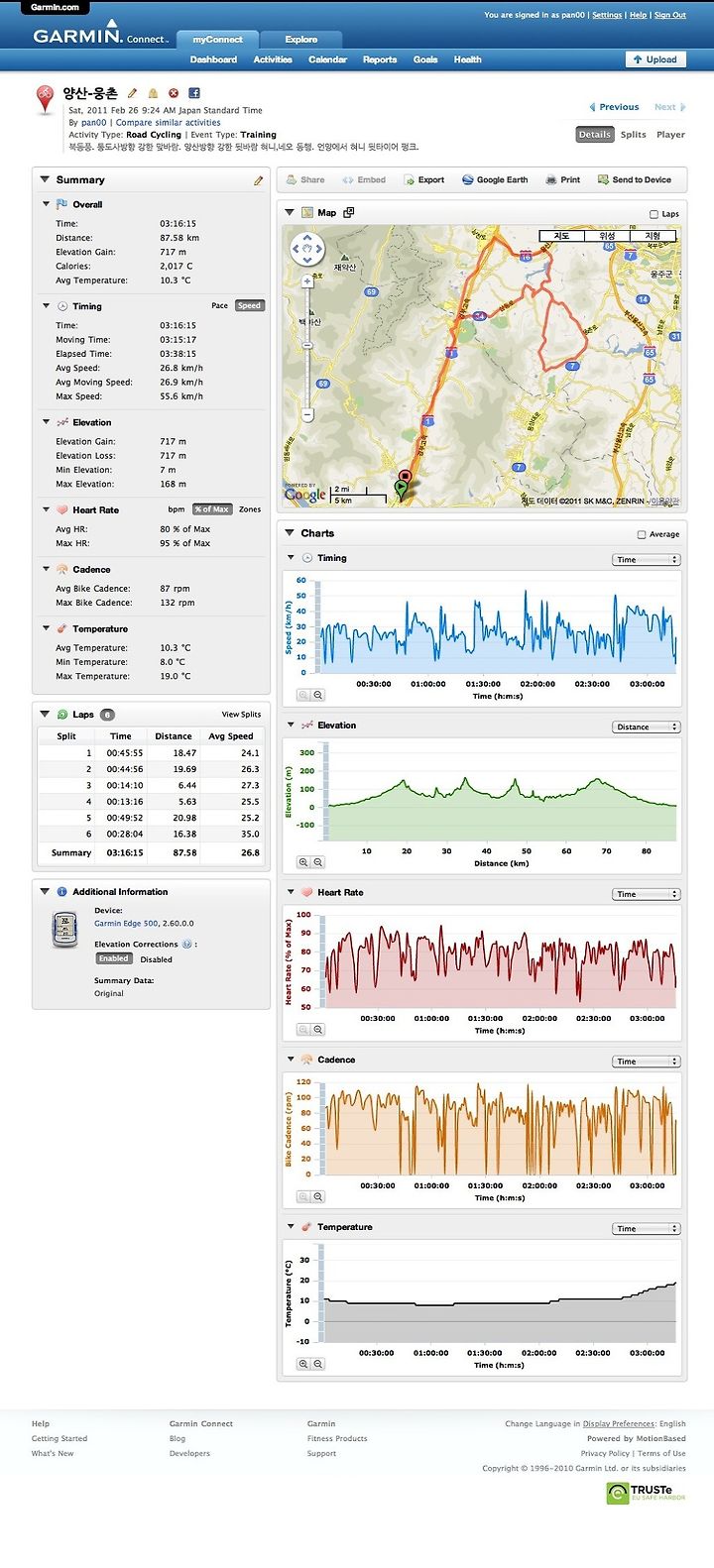Click the Print toolbar button
The image size is (714, 1568).
pos(563,180)
